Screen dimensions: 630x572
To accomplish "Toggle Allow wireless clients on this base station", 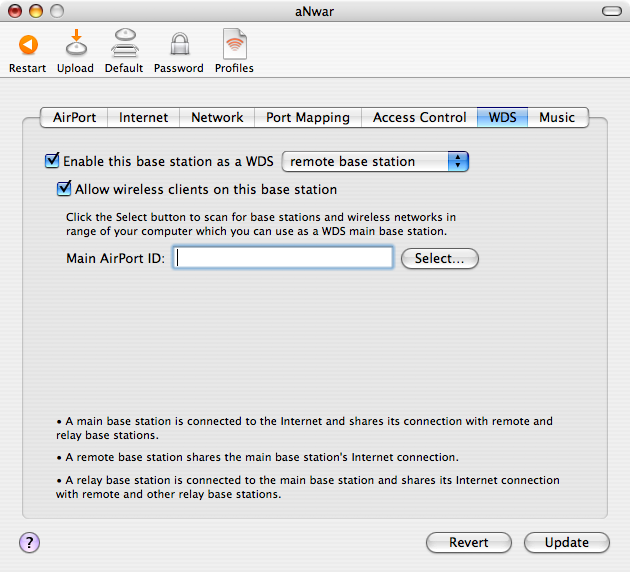I will 64,189.
